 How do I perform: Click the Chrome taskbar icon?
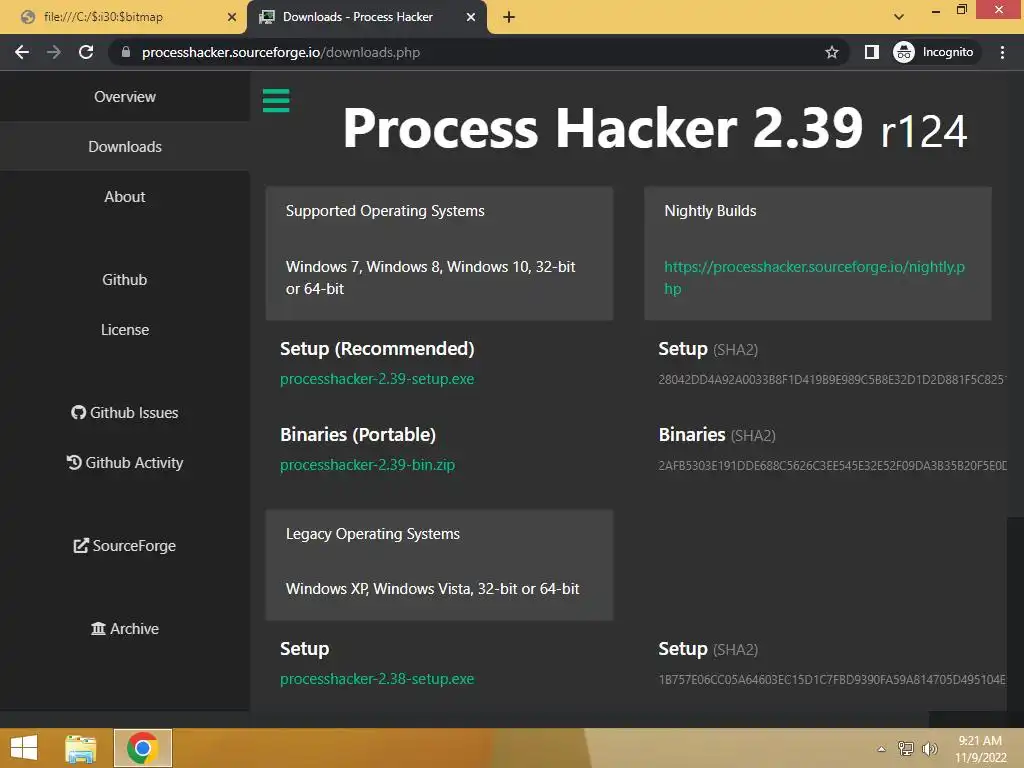coord(142,748)
